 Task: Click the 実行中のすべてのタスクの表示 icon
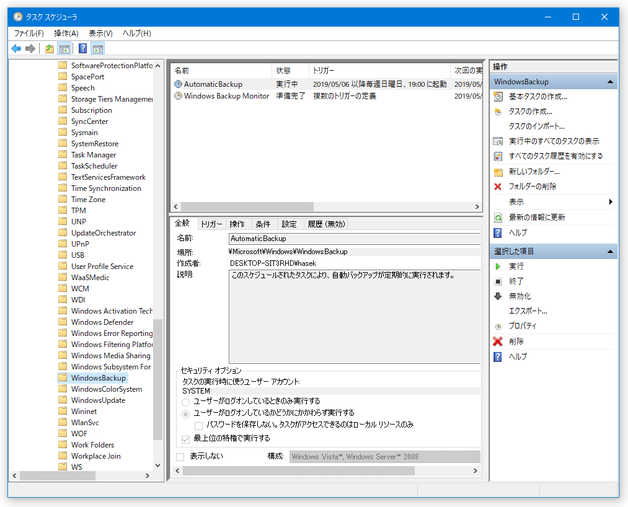(x=498, y=141)
